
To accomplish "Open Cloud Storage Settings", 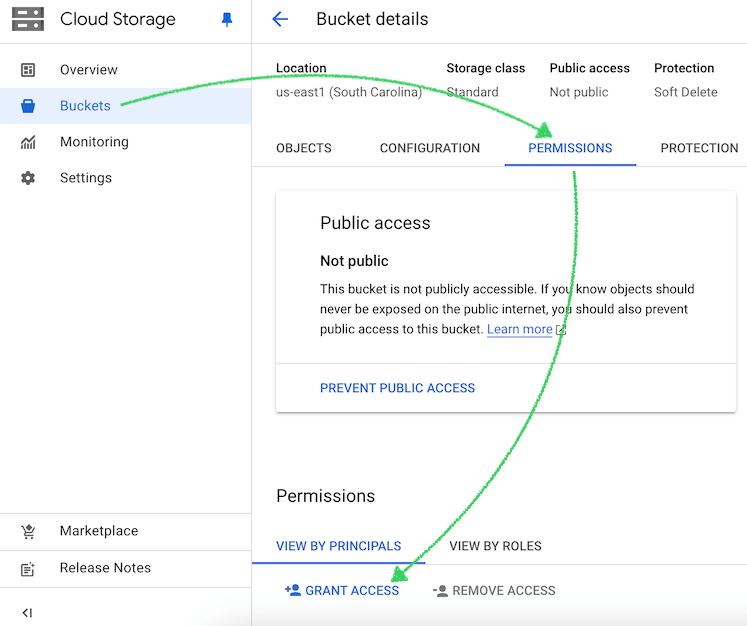I will point(85,178).
